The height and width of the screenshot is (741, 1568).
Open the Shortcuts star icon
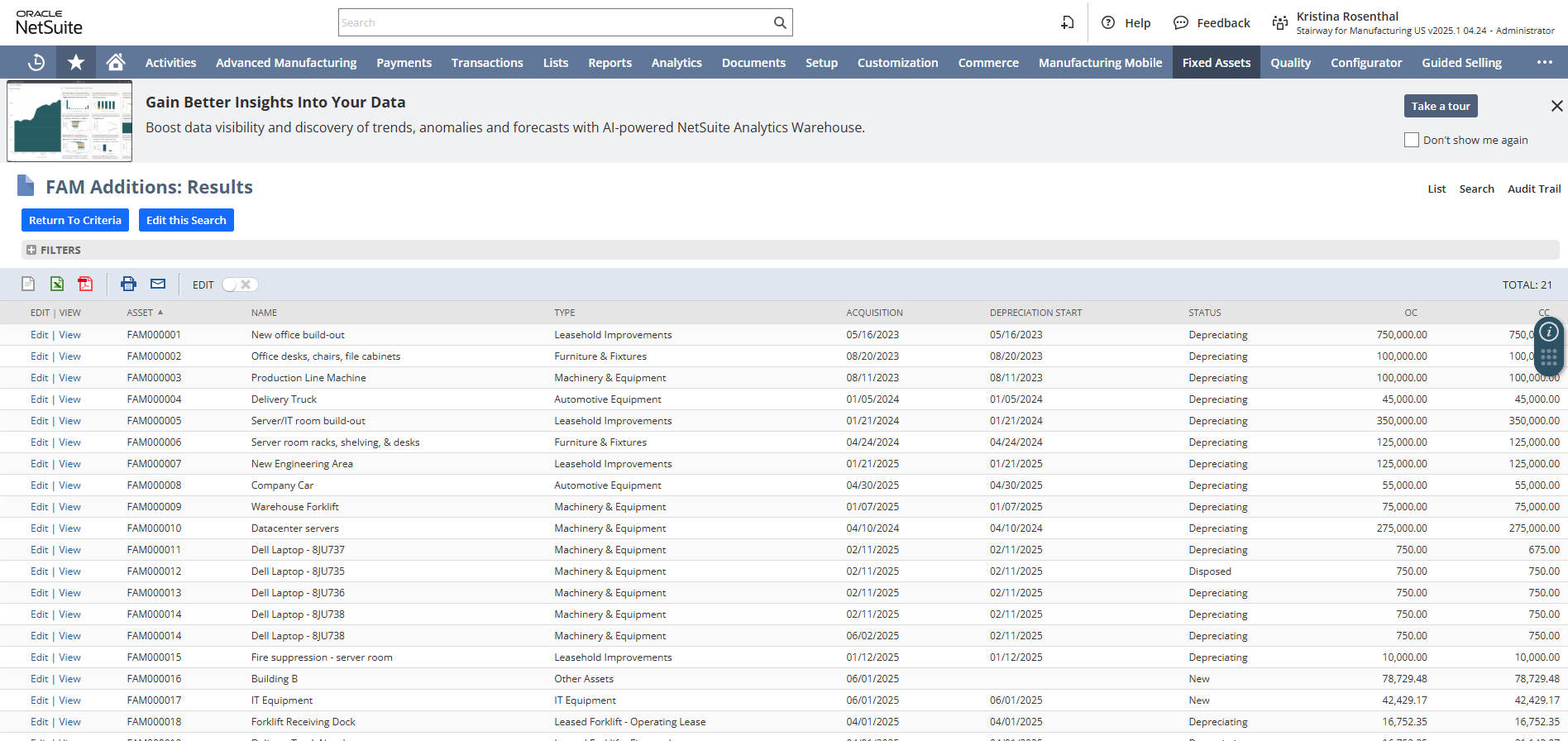[x=76, y=62]
